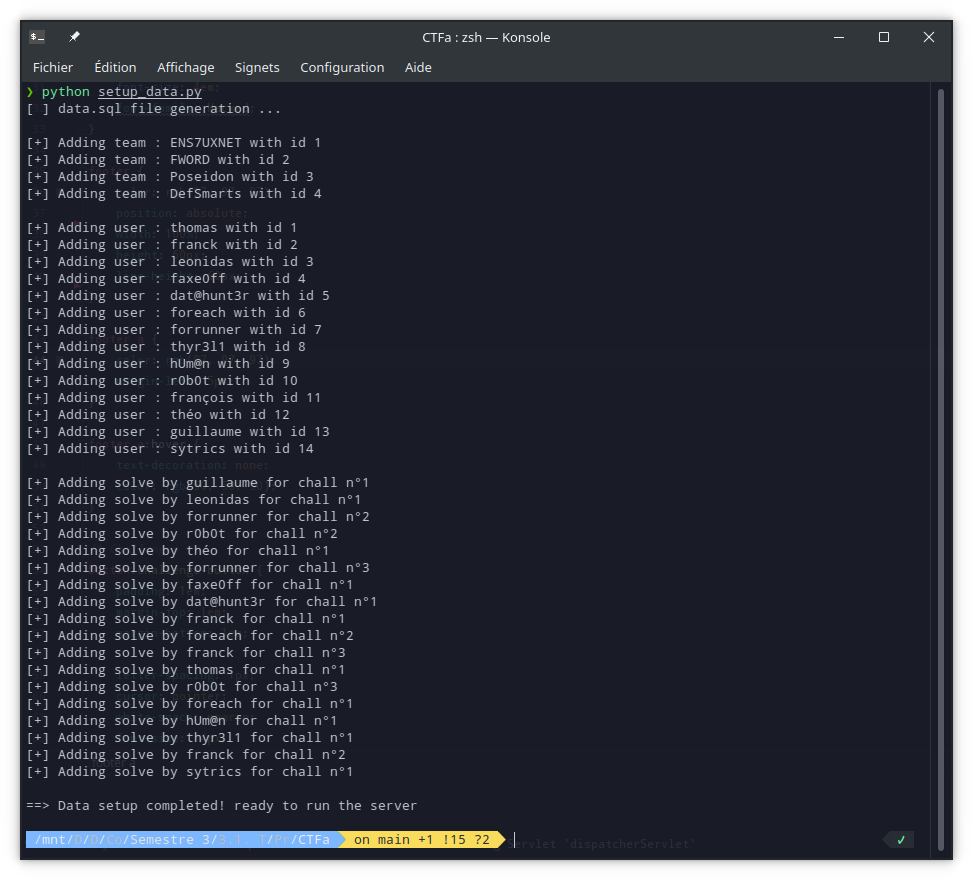Click the 'data.sql file generation ...' line
This screenshot has width=973, height=880.
pos(154,109)
